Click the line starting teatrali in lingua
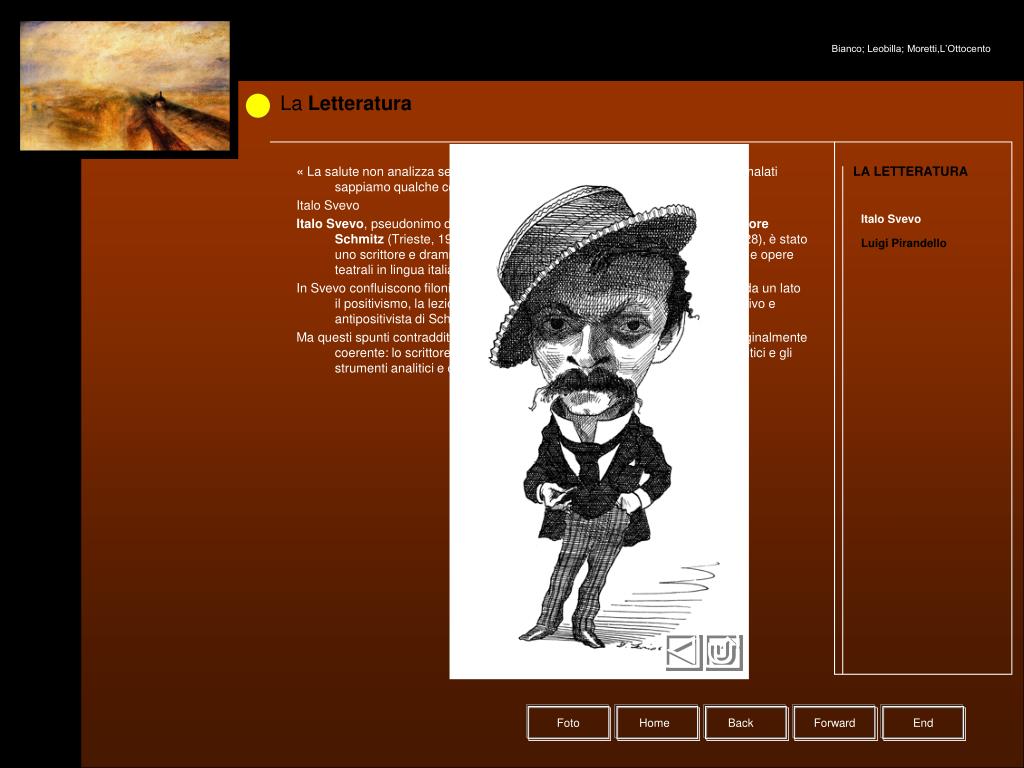 [392, 270]
